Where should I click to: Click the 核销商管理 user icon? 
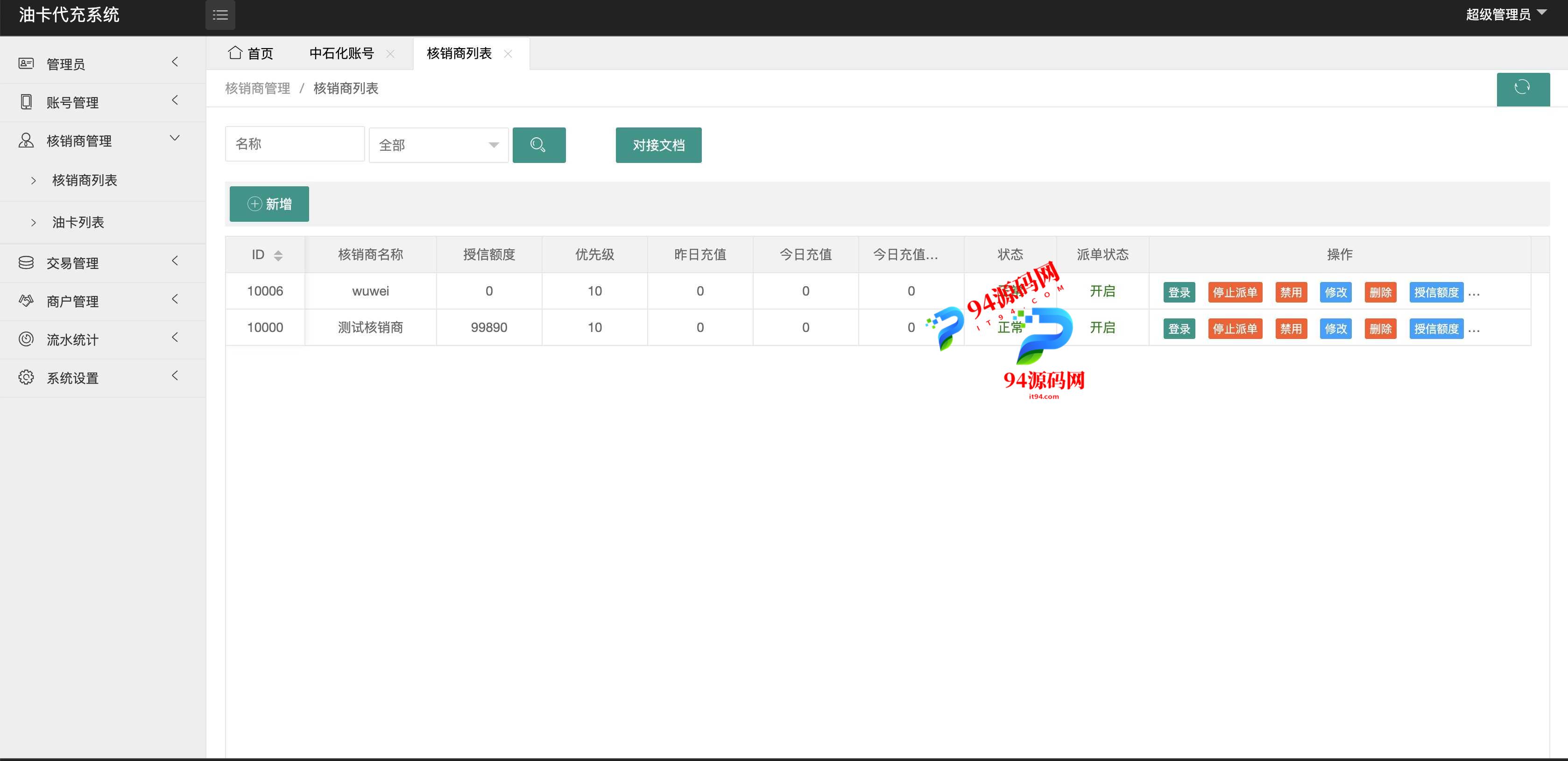(x=26, y=141)
